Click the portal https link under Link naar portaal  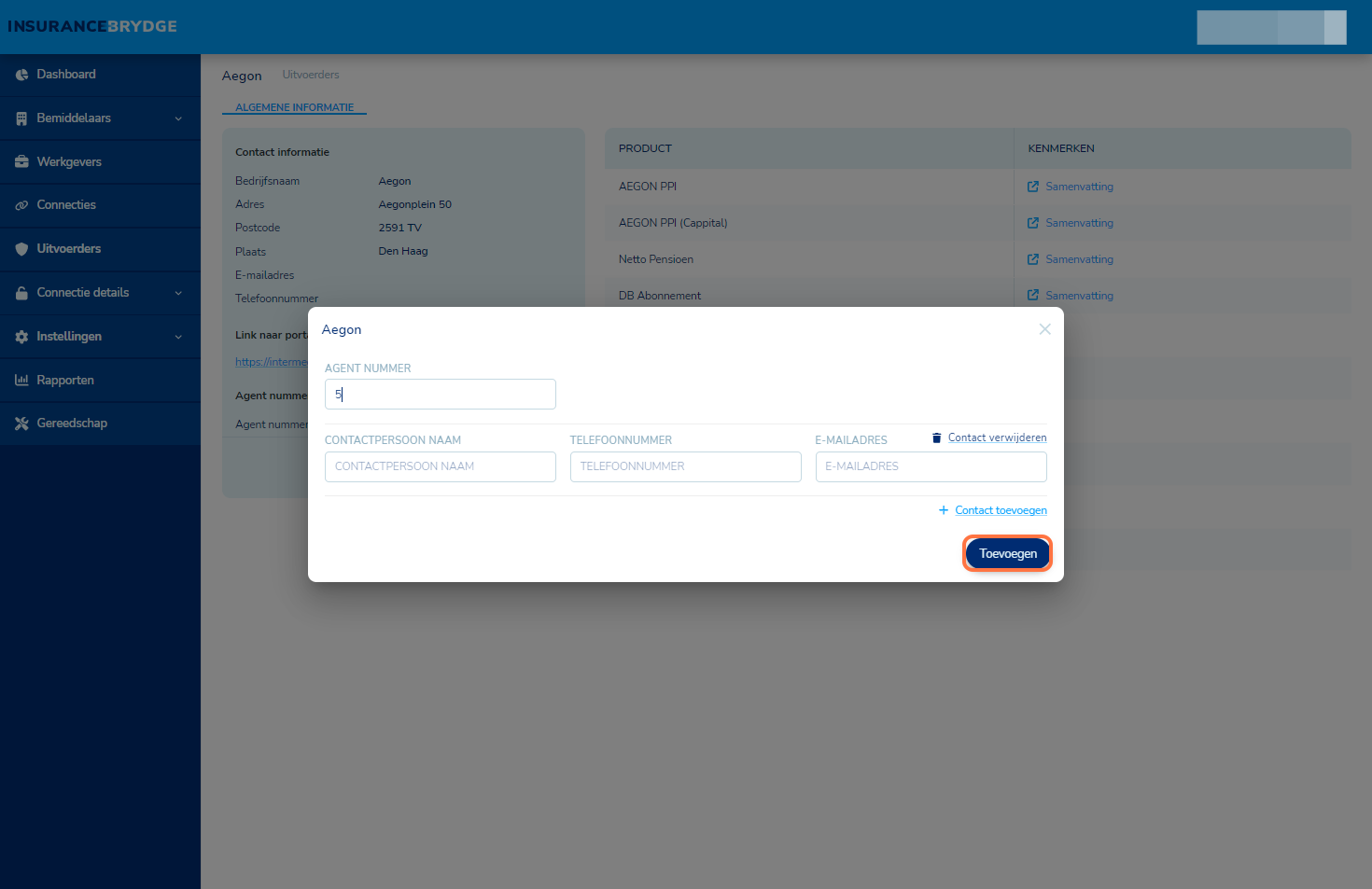(x=272, y=362)
